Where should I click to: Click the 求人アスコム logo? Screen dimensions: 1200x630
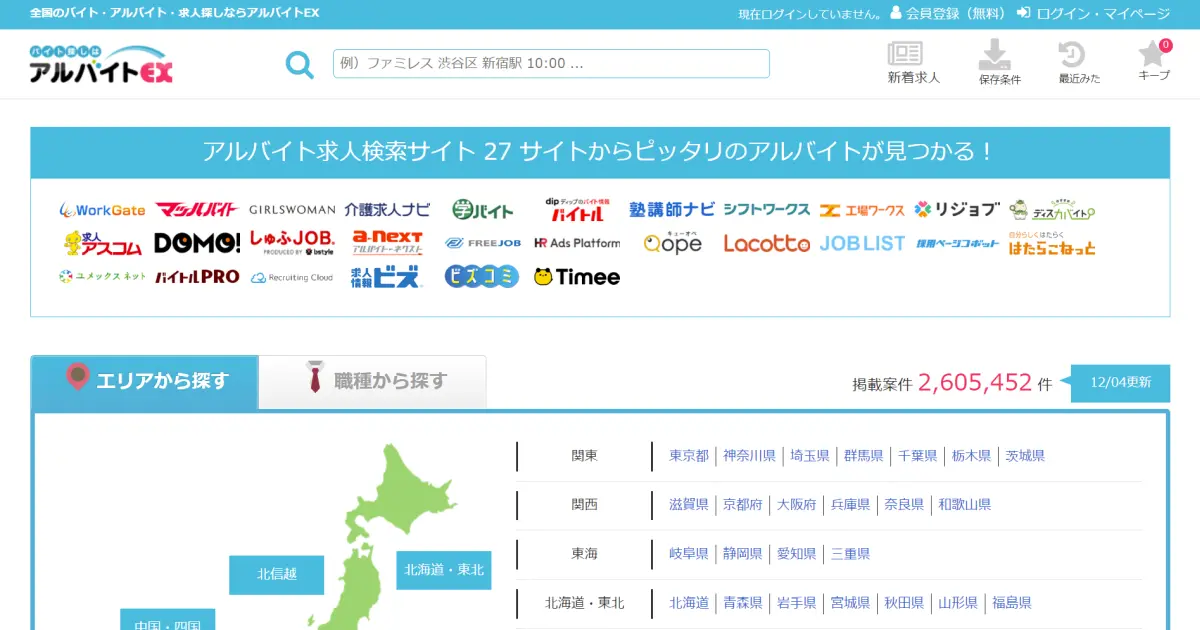(102, 243)
